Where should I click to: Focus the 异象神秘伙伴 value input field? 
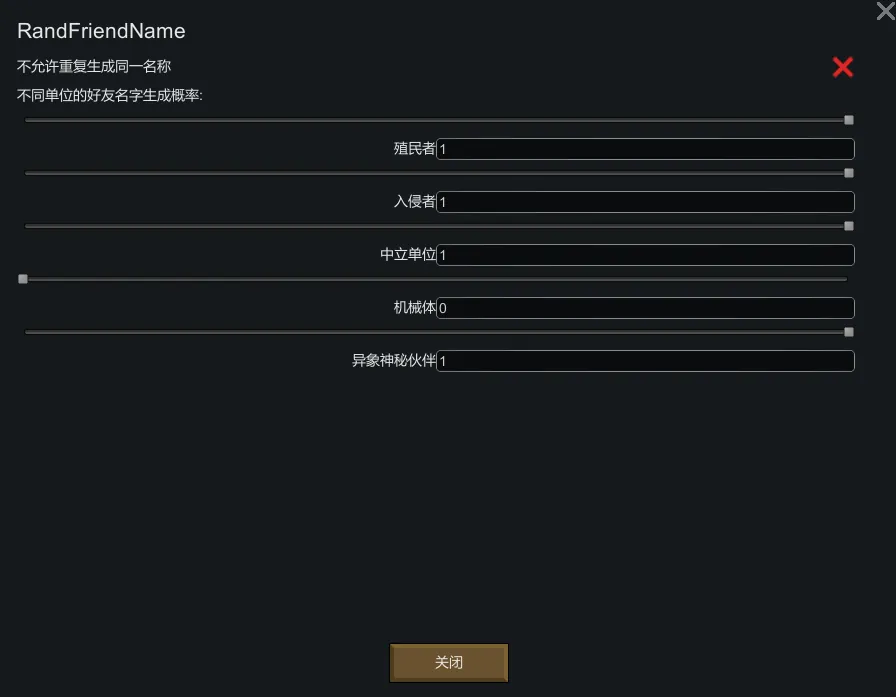(645, 361)
